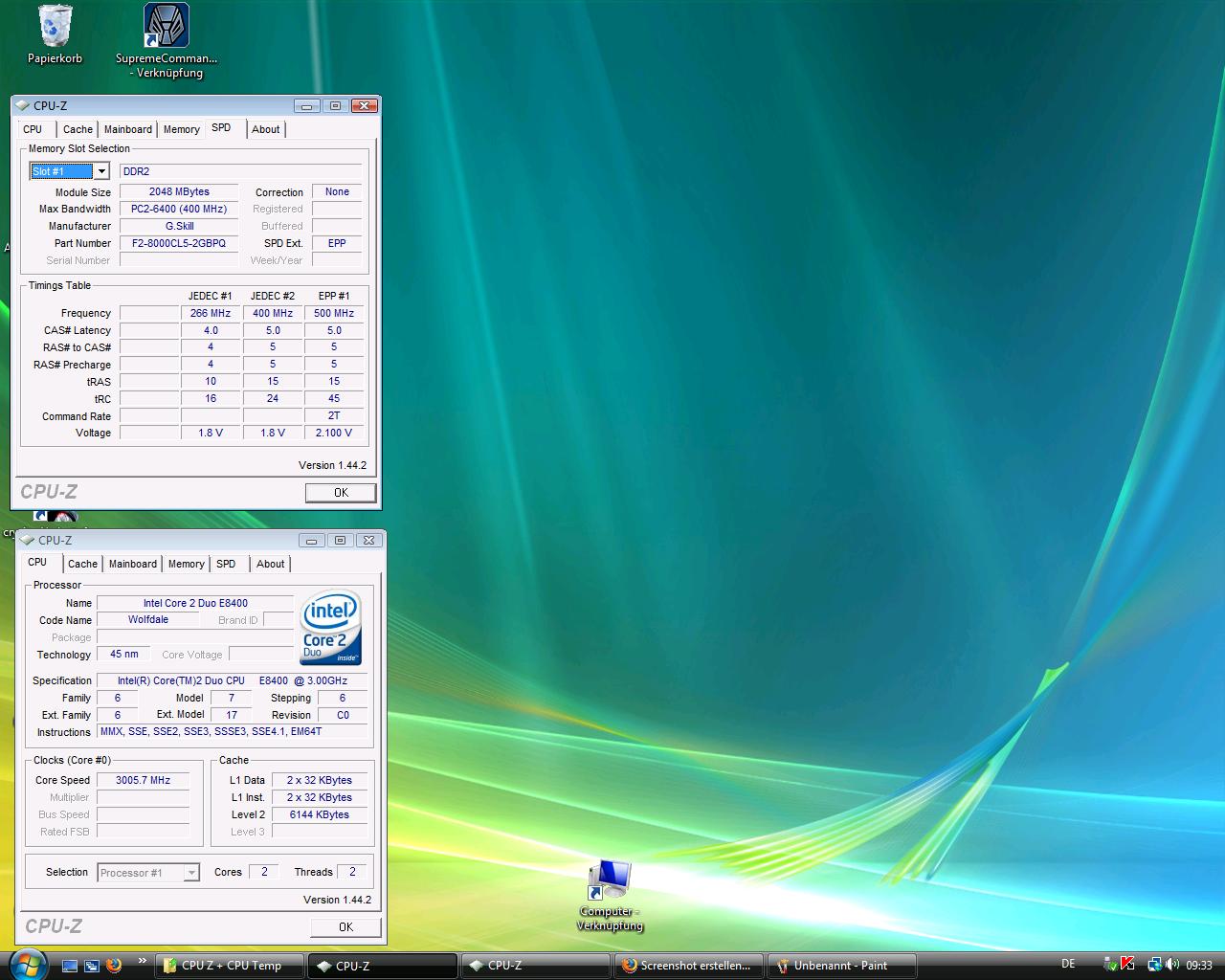Open the Windows Start orb
The image size is (1225, 980).
(28, 965)
